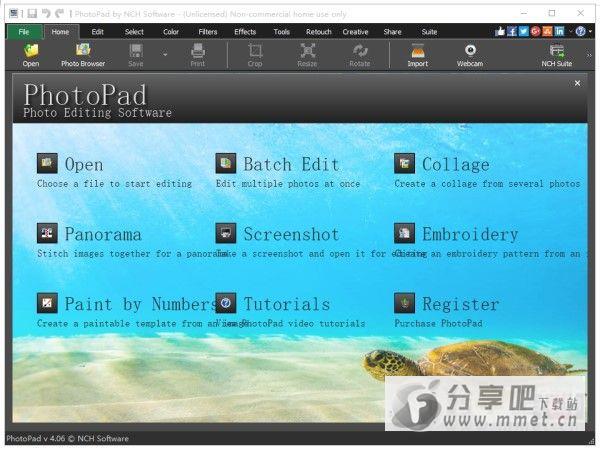Click the Tutorials heading link
Screen dimensions: 600x450
tap(287, 304)
